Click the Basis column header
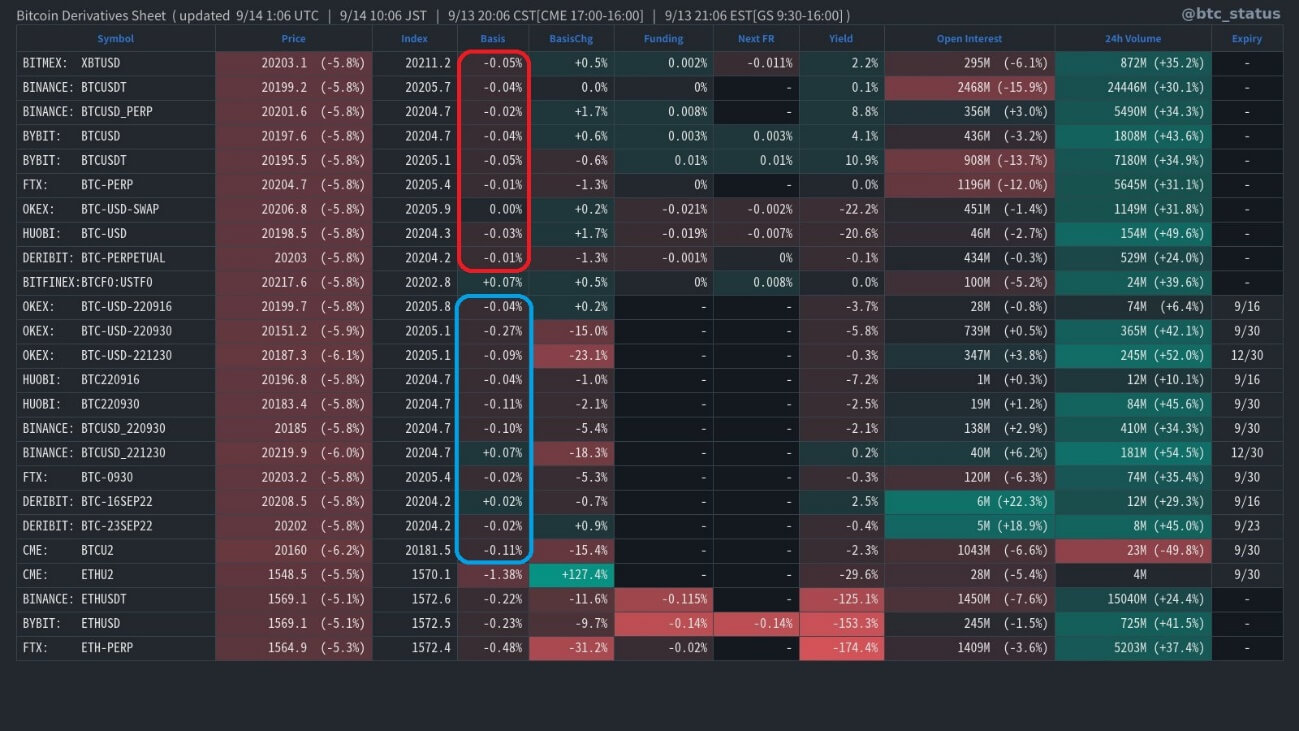This screenshot has width=1299, height=731. pos(492,39)
